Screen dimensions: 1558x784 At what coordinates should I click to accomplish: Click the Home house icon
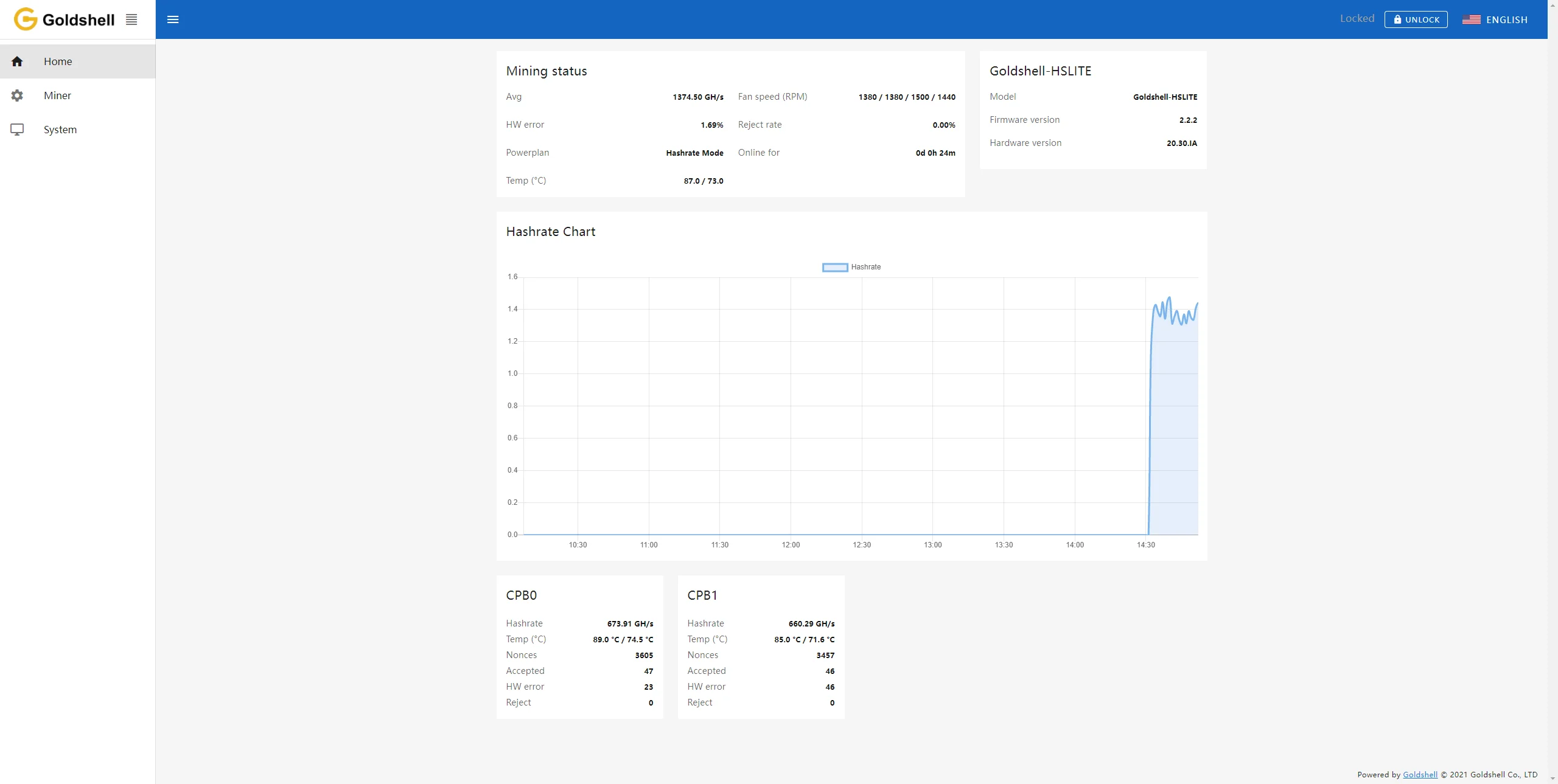pos(17,61)
